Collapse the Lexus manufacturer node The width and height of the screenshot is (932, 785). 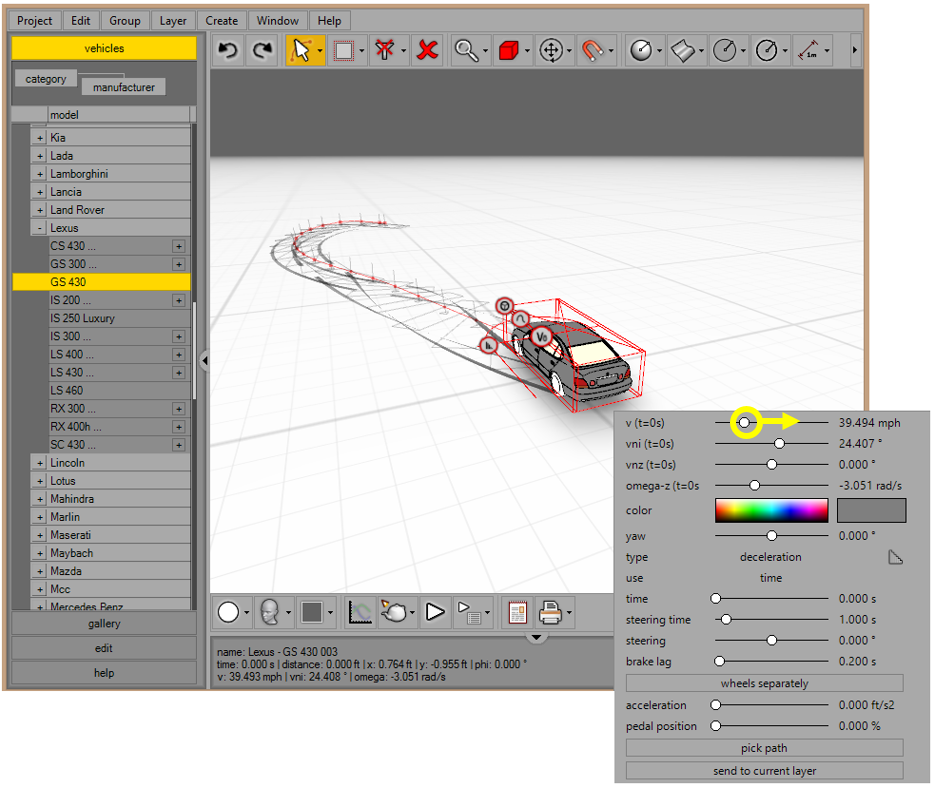[40, 228]
